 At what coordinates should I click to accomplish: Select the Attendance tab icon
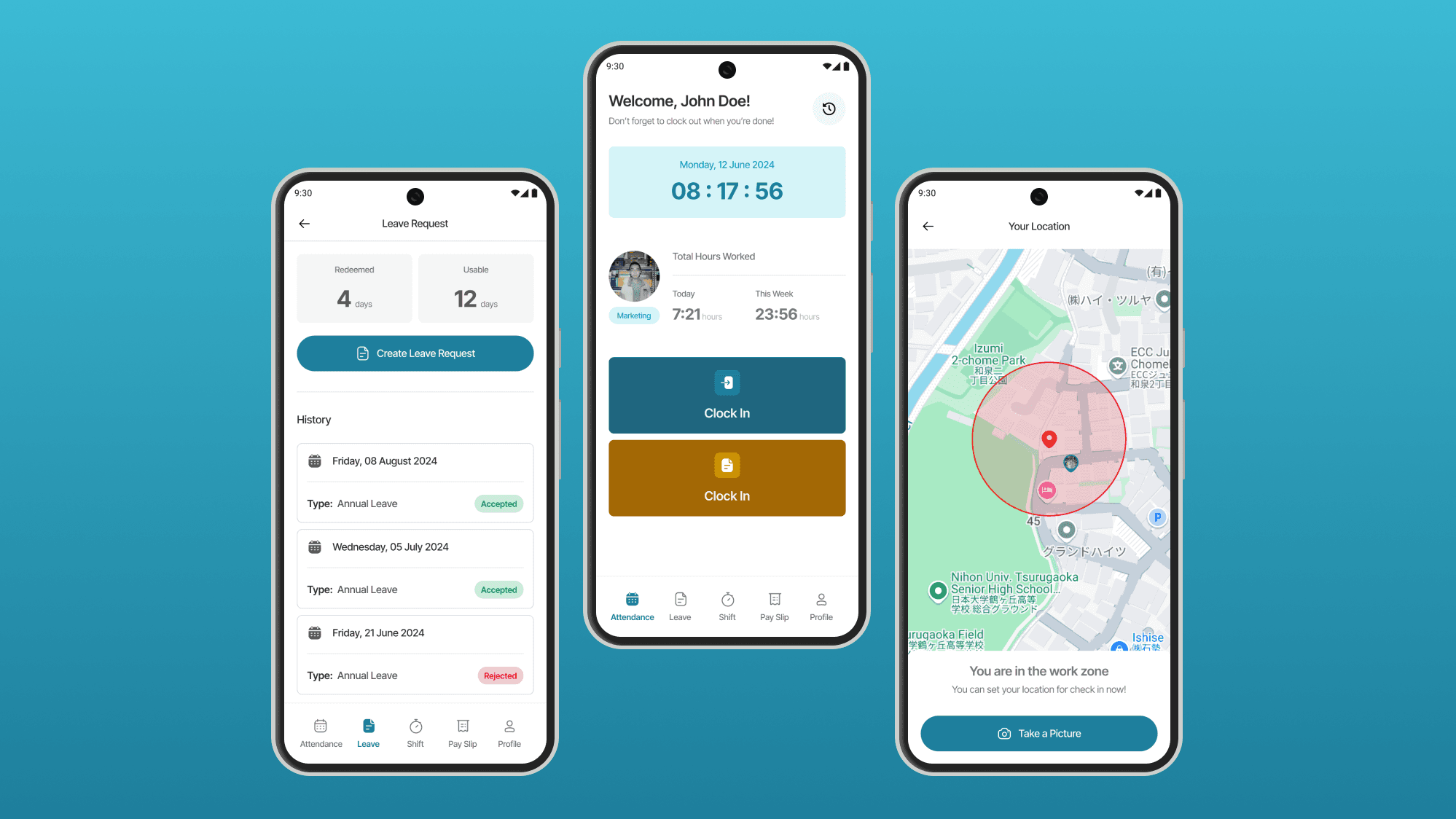tap(632, 600)
